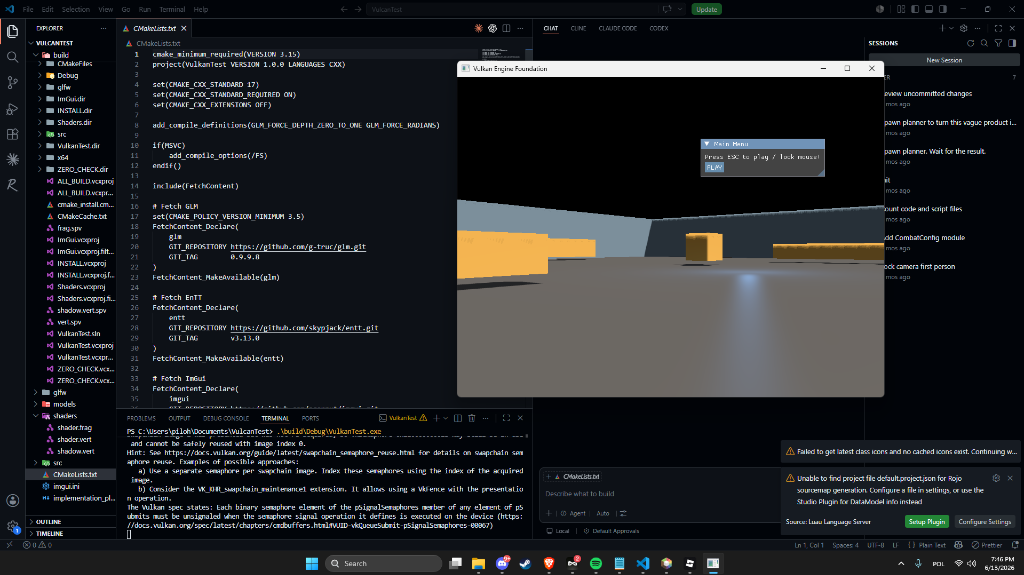
Task: Open File Explorer from the taskbar
Action: click(479, 563)
